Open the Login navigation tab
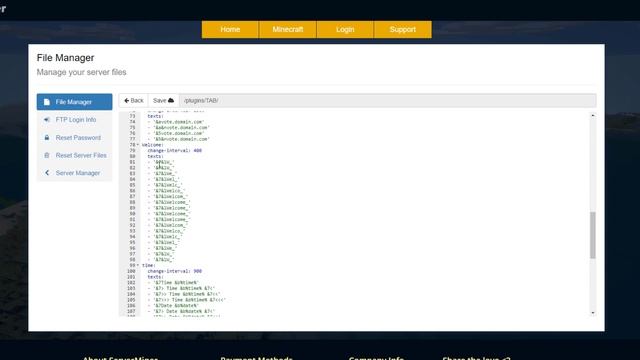640x360 pixels. pos(345,29)
